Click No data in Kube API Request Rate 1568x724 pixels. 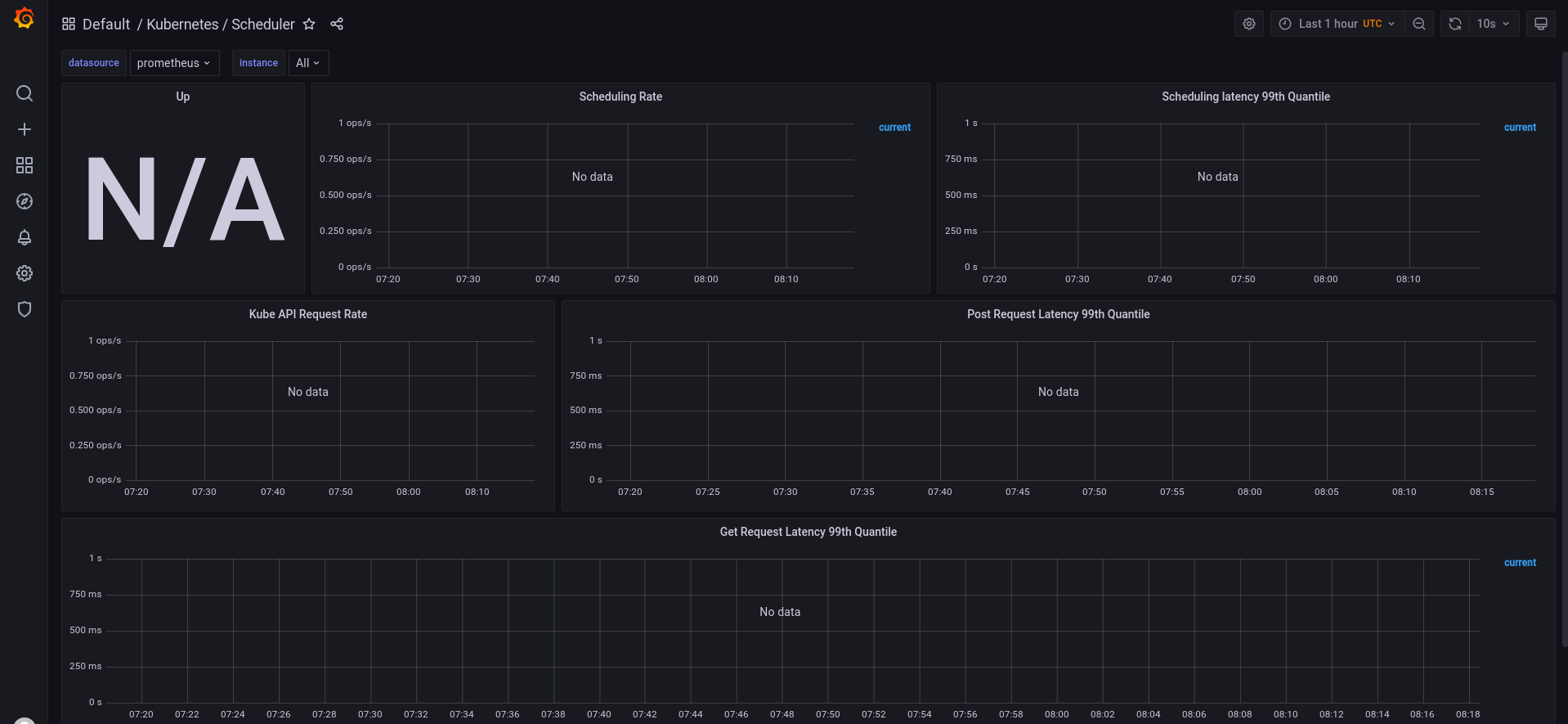(x=308, y=392)
